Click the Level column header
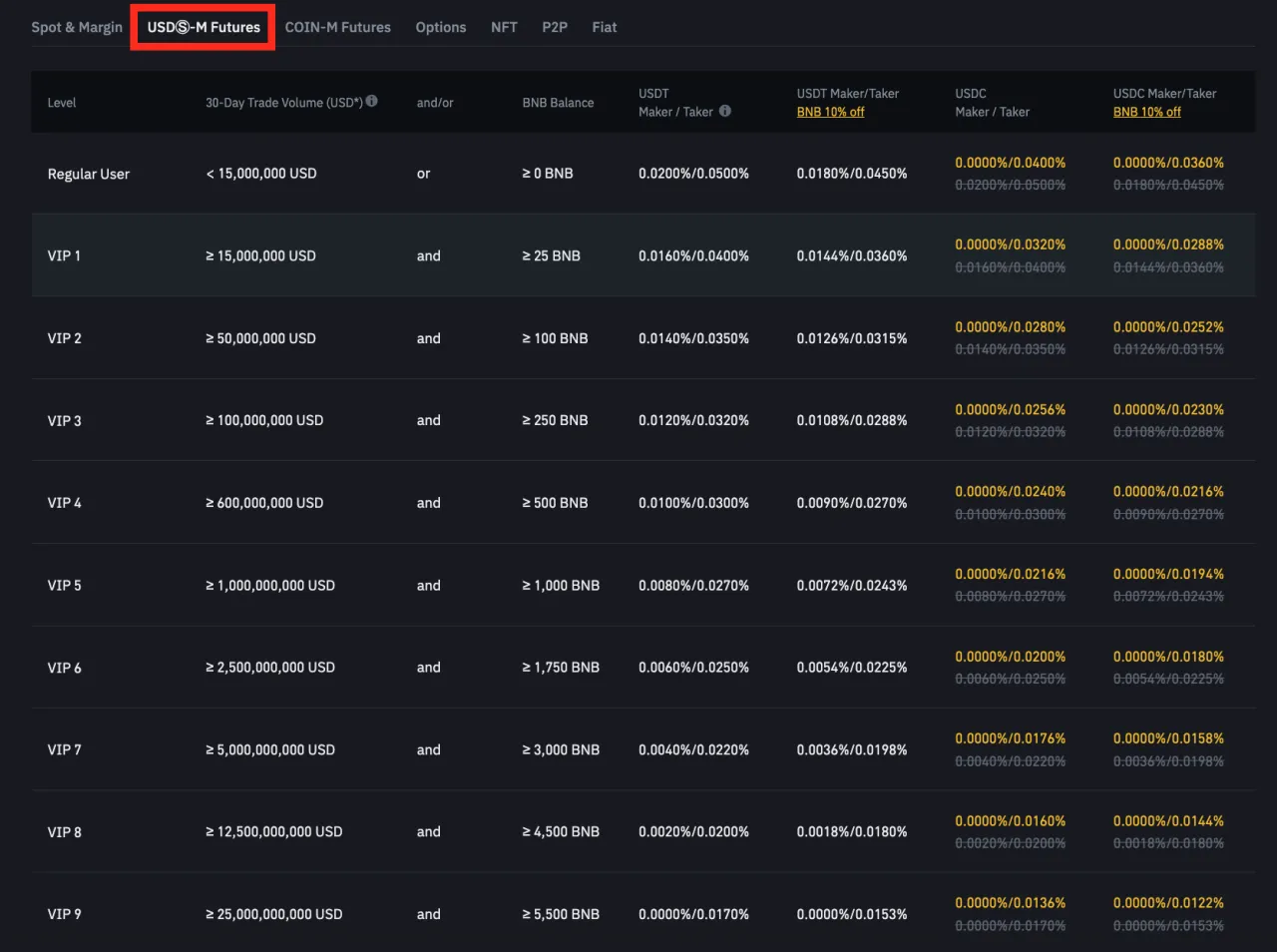1277x952 pixels. [62, 103]
